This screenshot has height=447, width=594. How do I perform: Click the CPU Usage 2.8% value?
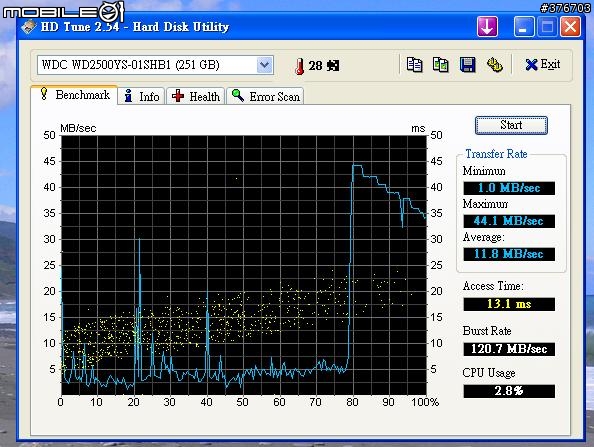click(x=509, y=391)
